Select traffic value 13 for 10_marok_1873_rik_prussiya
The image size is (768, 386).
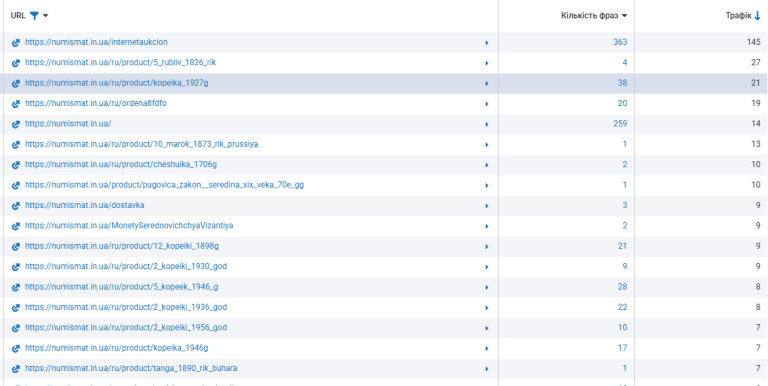[x=756, y=145]
